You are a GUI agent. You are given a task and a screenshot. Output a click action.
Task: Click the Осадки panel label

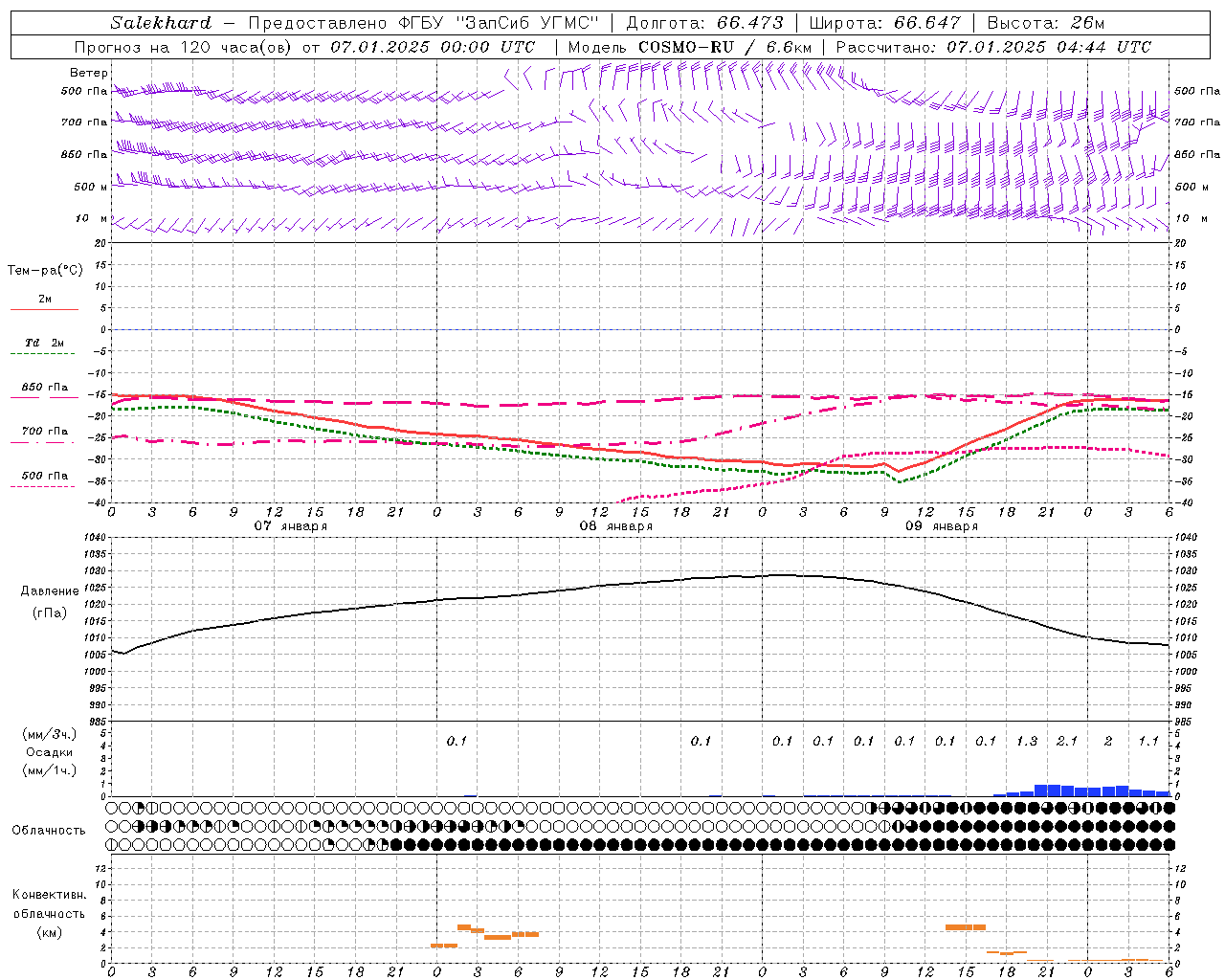pos(50,752)
